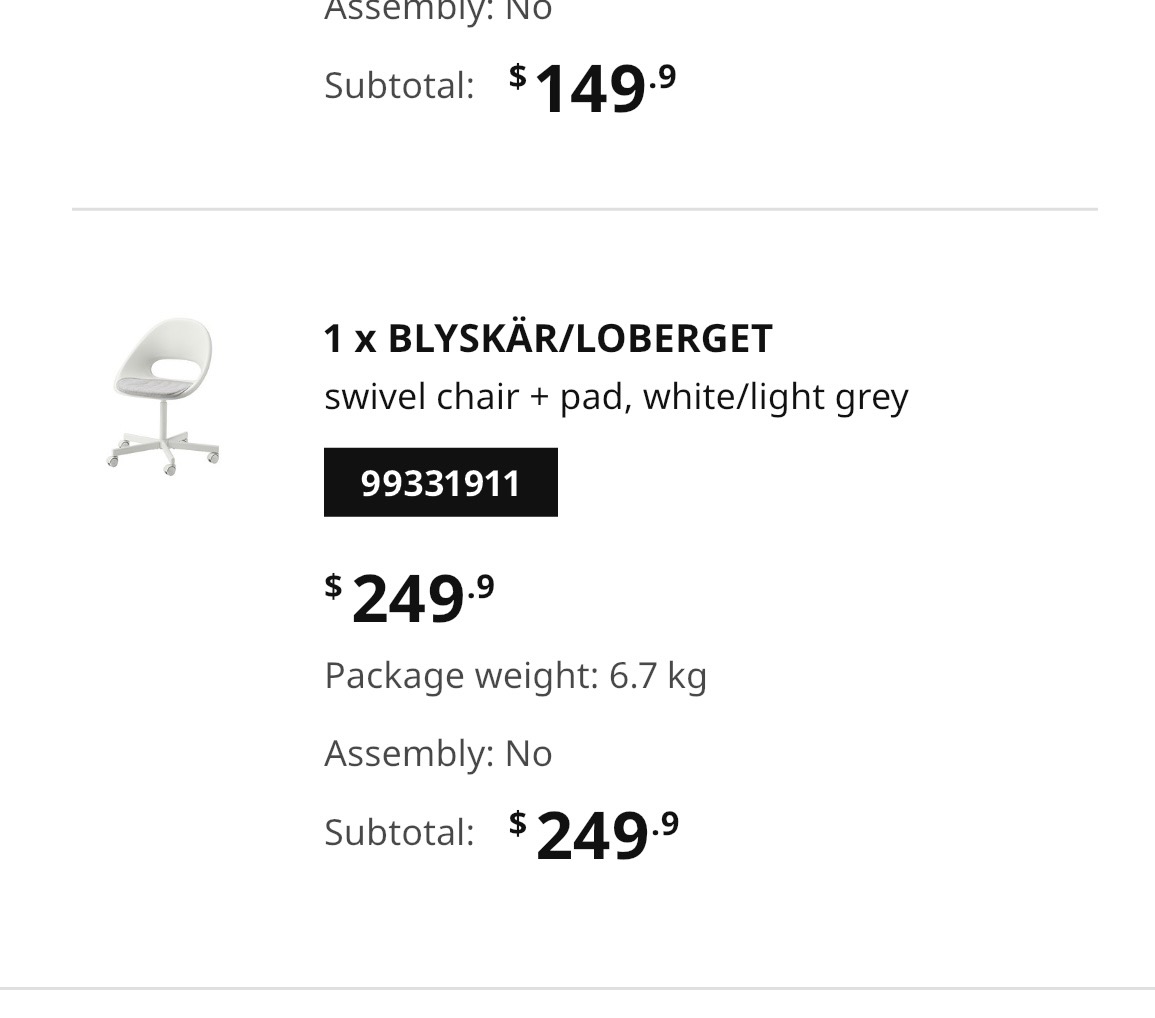The width and height of the screenshot is (1155, 1018).
Task: Click the $249.9 unit price below article number
Action: (409, 599)
